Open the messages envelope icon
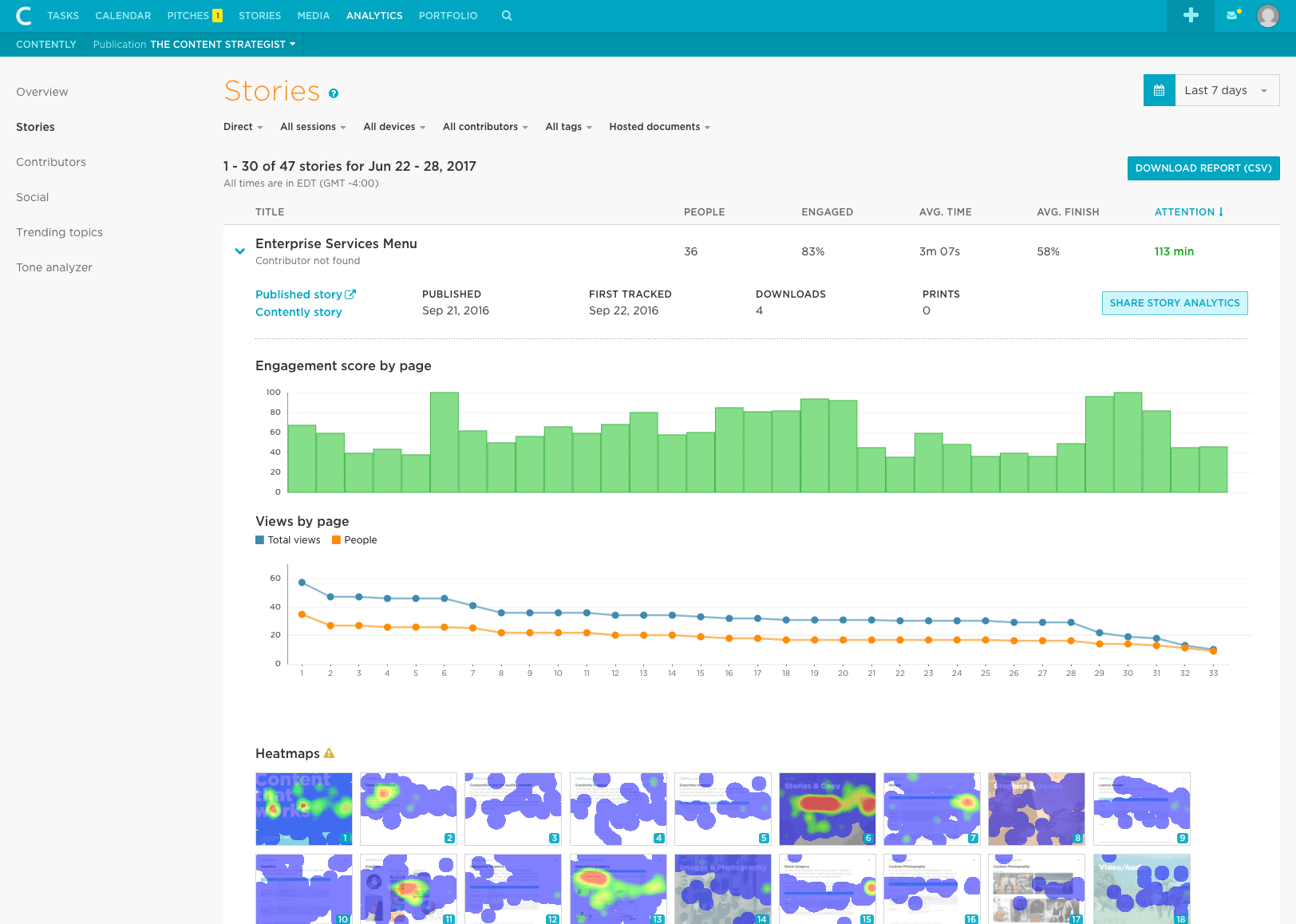 [1233, 15]
